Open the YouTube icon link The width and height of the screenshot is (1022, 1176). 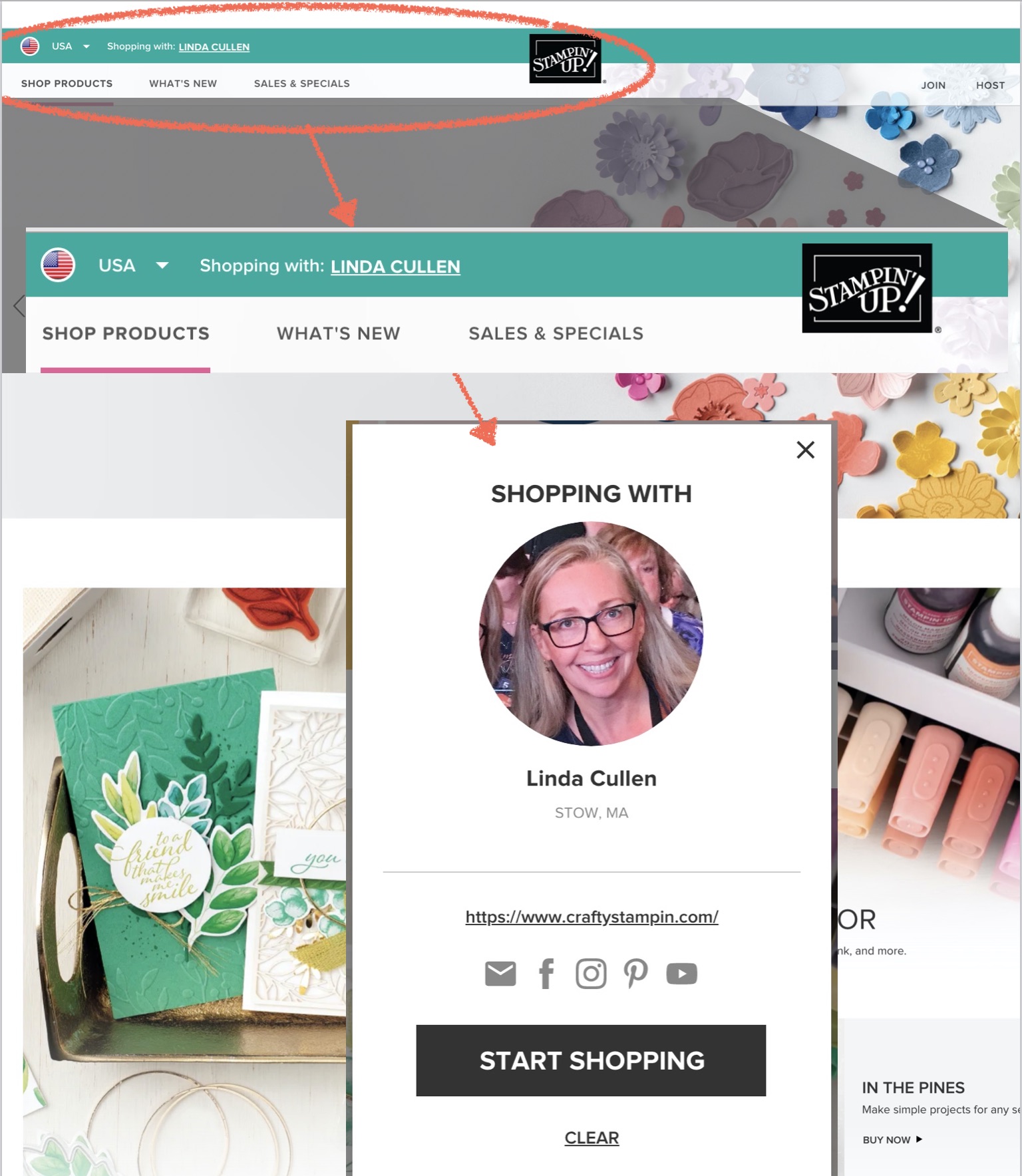coord(682,974)
